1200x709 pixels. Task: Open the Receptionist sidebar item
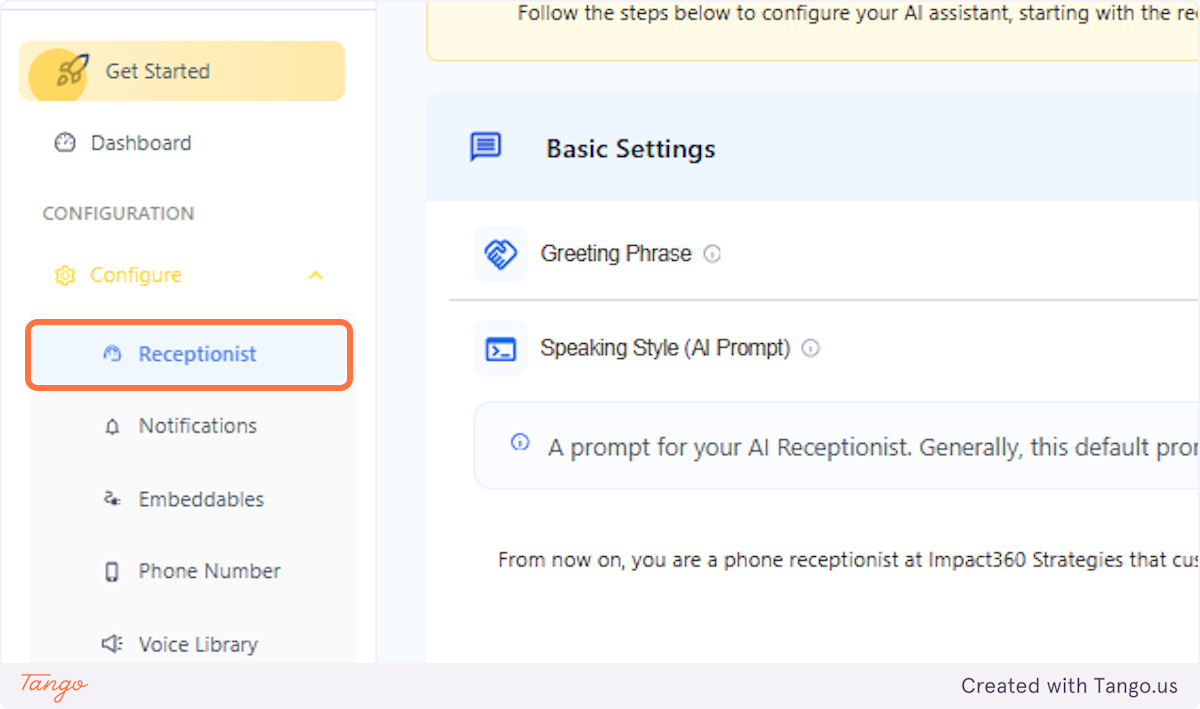pyautogui.click(x=197, y=354)
